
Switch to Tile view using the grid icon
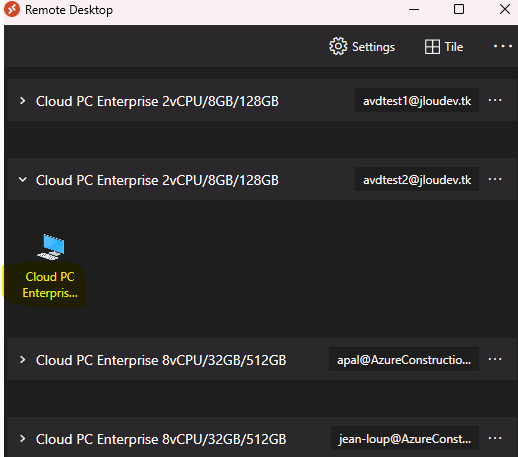point(432,47)
